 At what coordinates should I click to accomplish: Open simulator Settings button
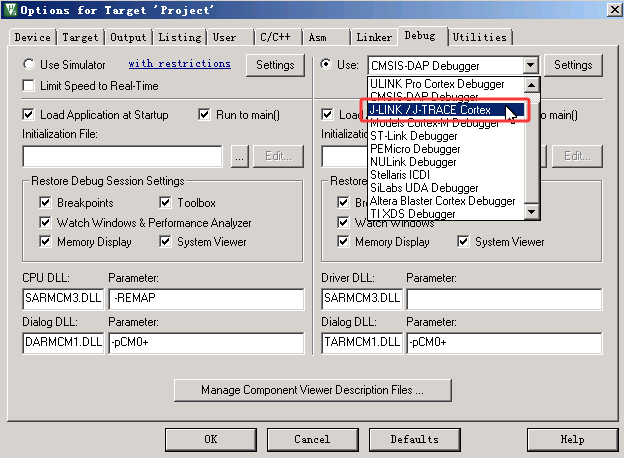click(275, 65)
